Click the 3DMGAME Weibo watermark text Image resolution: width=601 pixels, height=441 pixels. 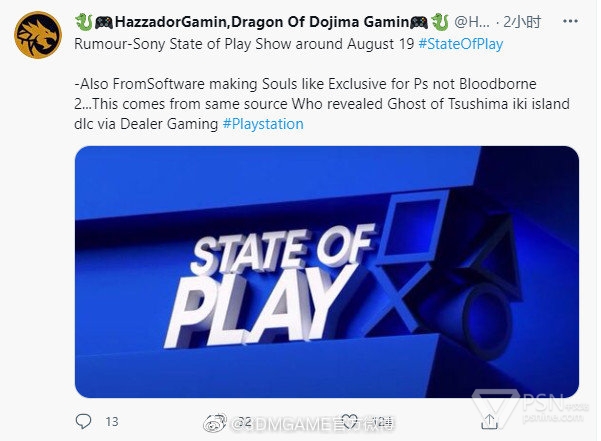point(300,424)
